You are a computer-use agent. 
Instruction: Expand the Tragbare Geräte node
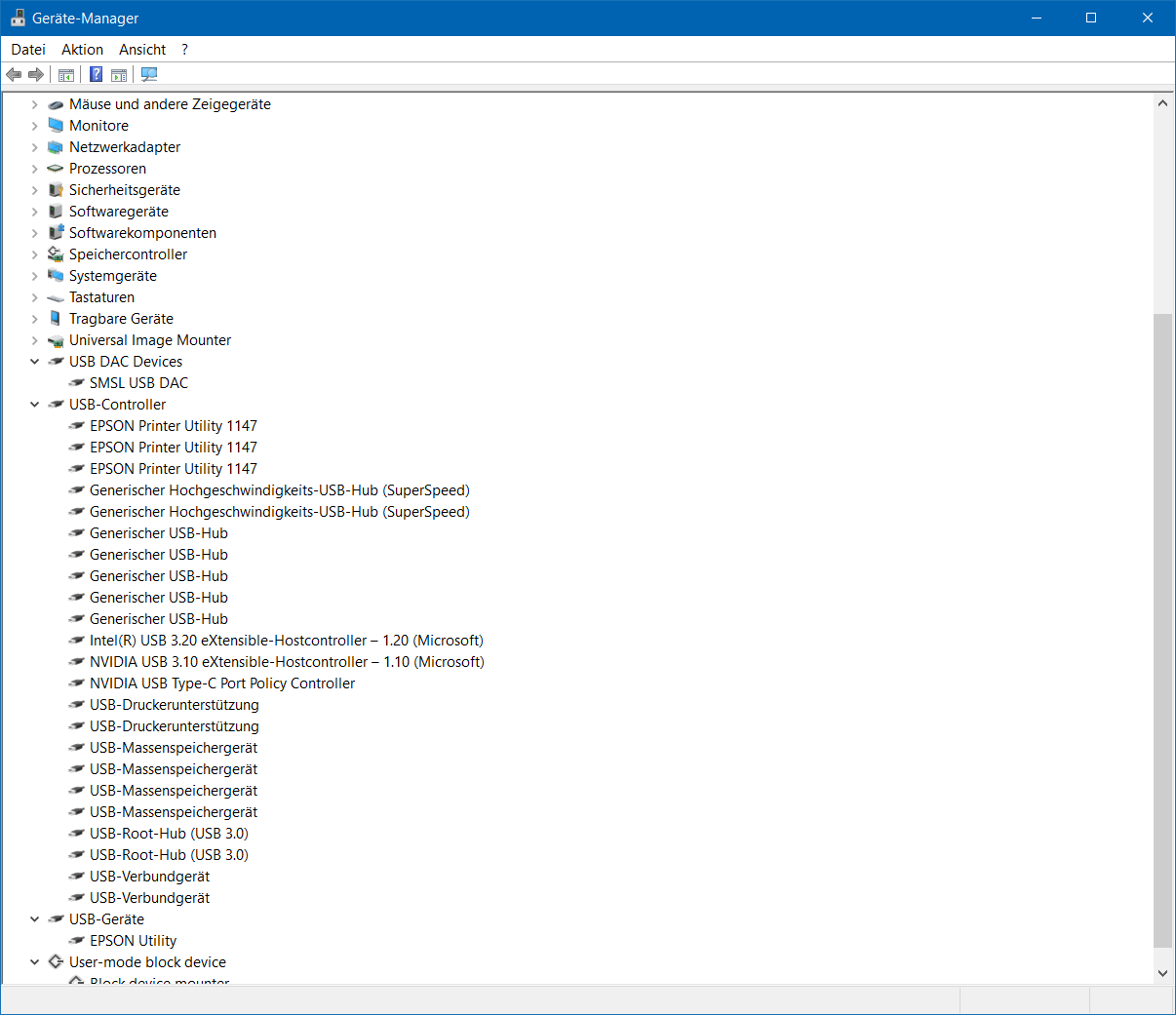pyautogui.click(x=34, y=319)
